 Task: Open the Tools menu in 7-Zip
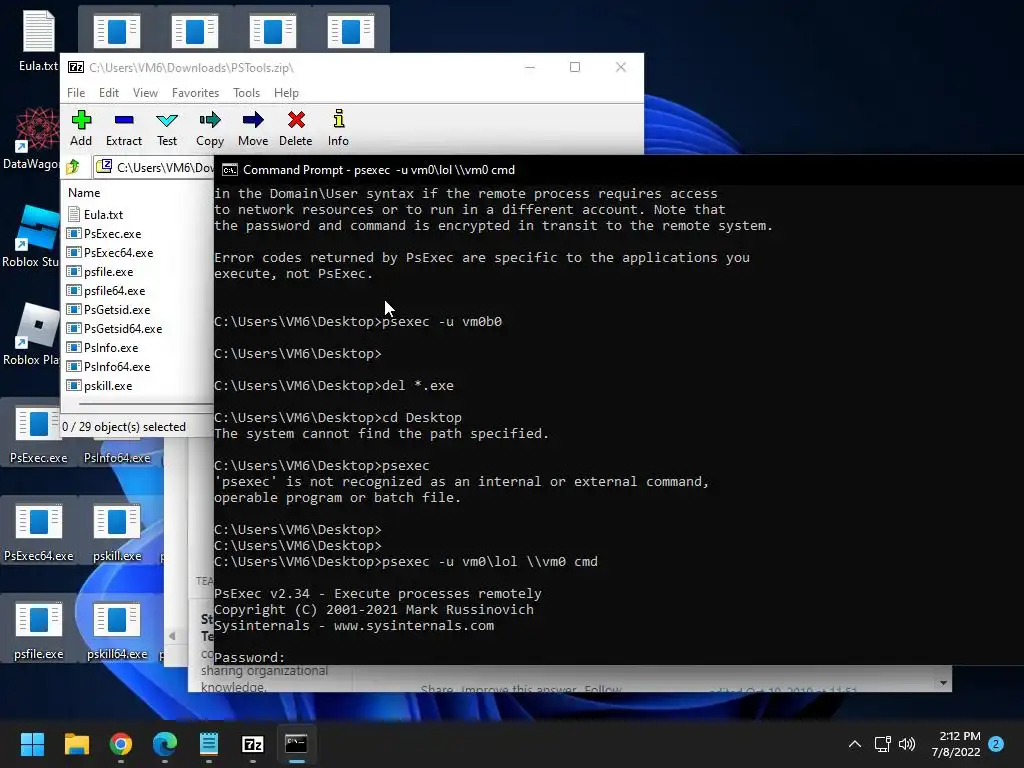(246, 93)
